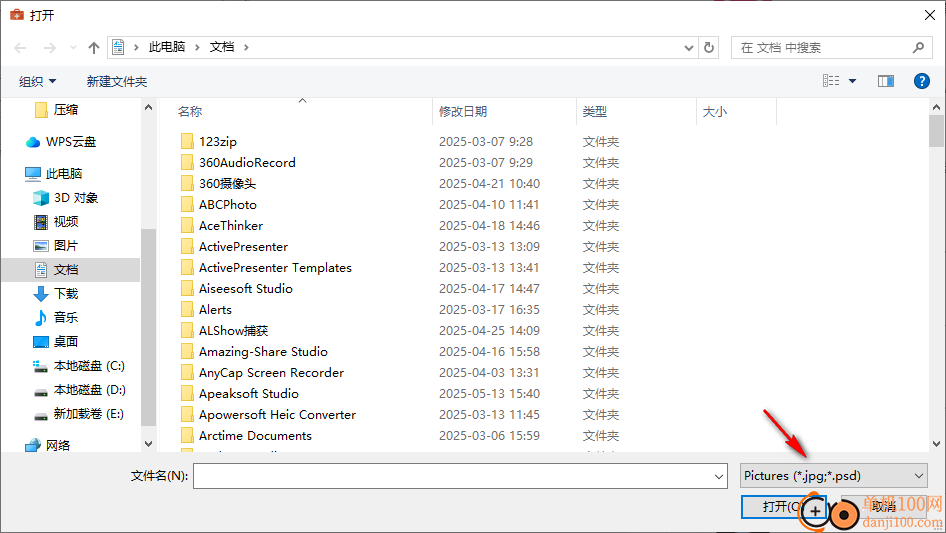The width and height of the screenshot is (946, 533).
Task: Open more view options dropdown arrow
Action: pos(852,81)
